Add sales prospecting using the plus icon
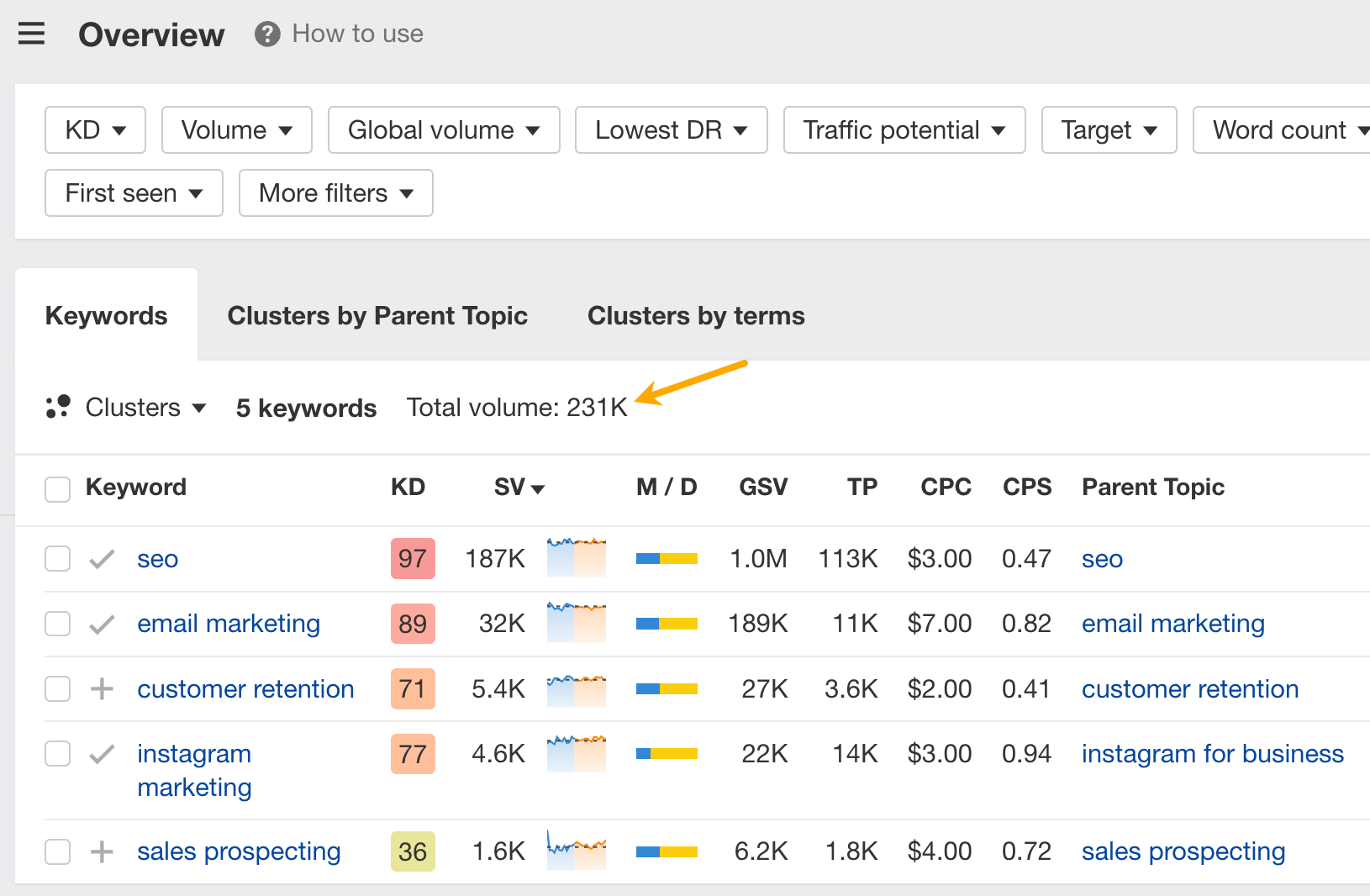 point(101,851)
